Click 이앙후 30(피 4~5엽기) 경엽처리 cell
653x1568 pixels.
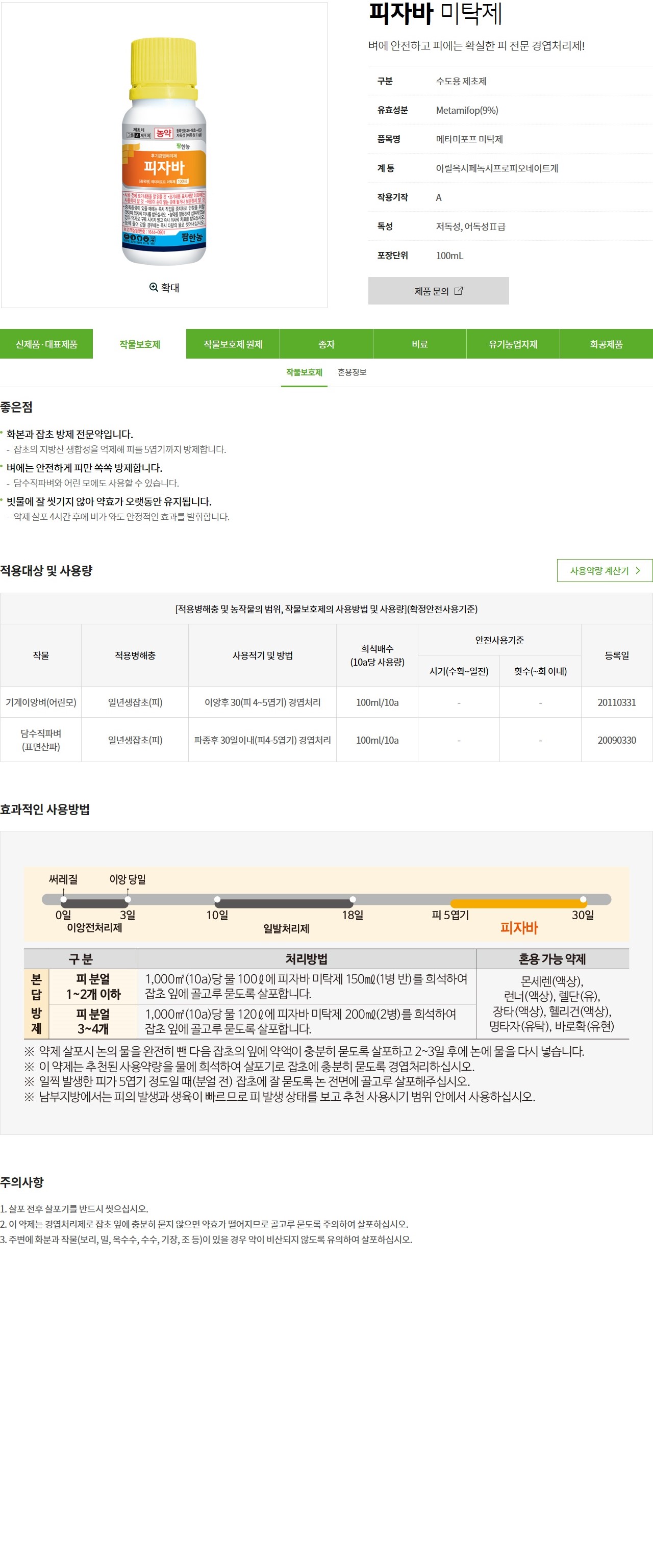(262, 702)
